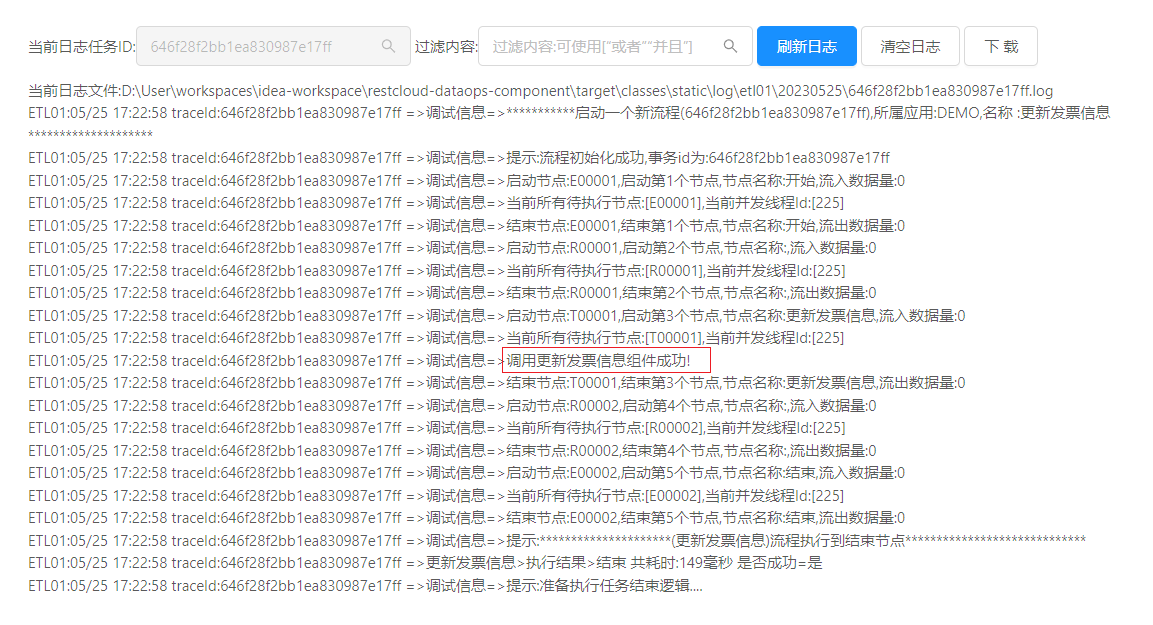
Task: Click the magnifier icon in the filter content box
Action: click(x=731, y=46)
